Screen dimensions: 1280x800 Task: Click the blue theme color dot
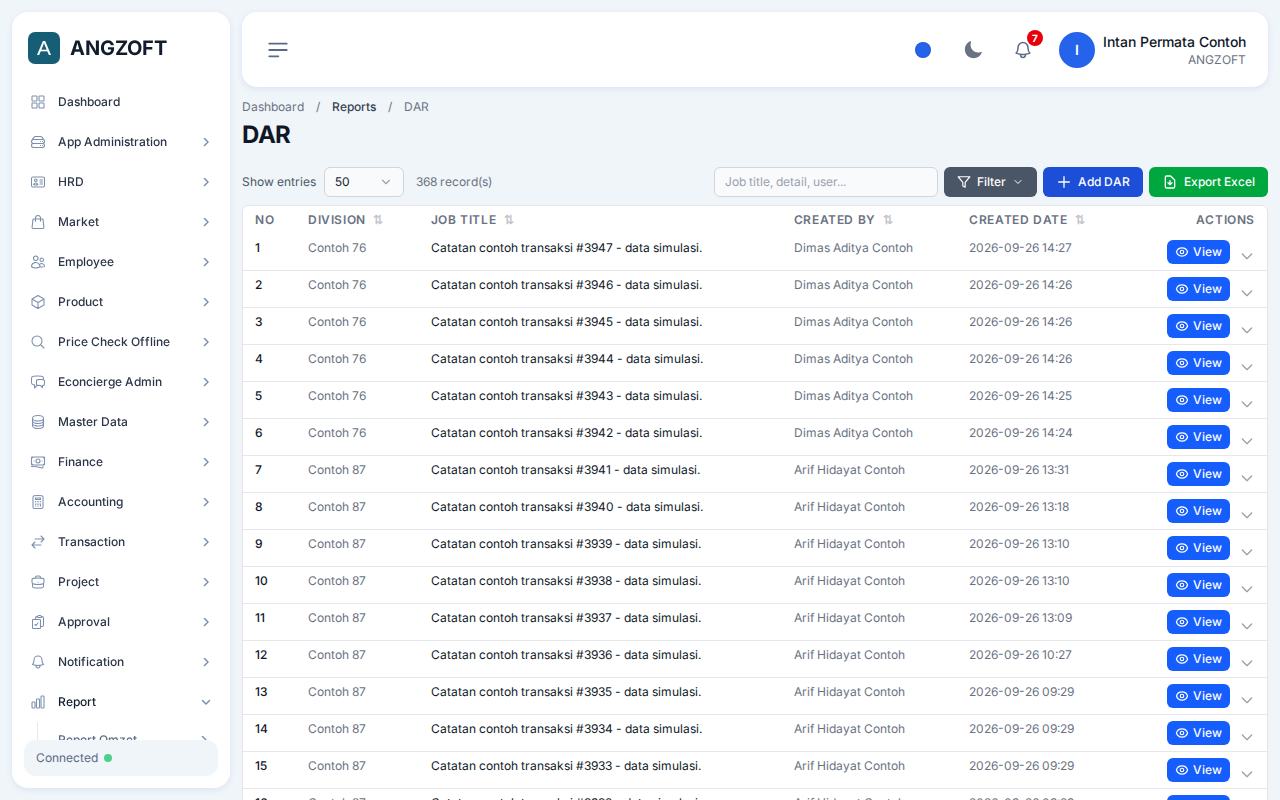pos(923,50)
